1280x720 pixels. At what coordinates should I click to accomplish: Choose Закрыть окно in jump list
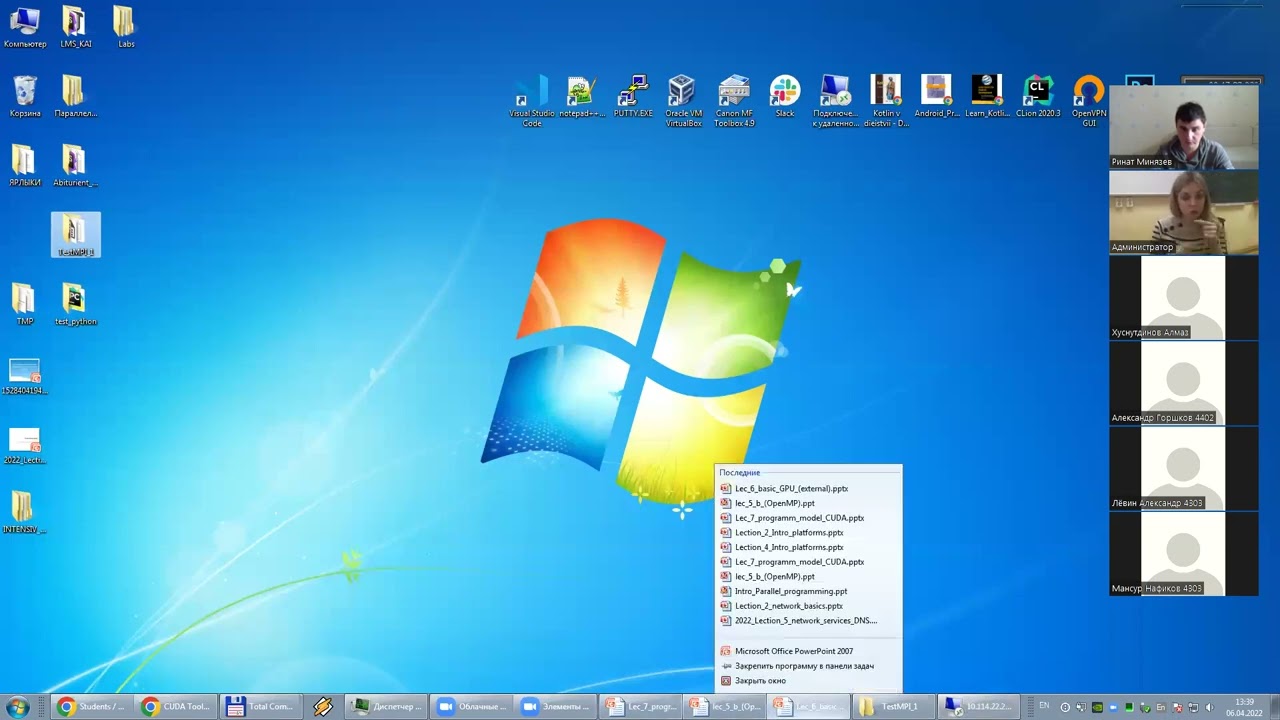(808, 681)
